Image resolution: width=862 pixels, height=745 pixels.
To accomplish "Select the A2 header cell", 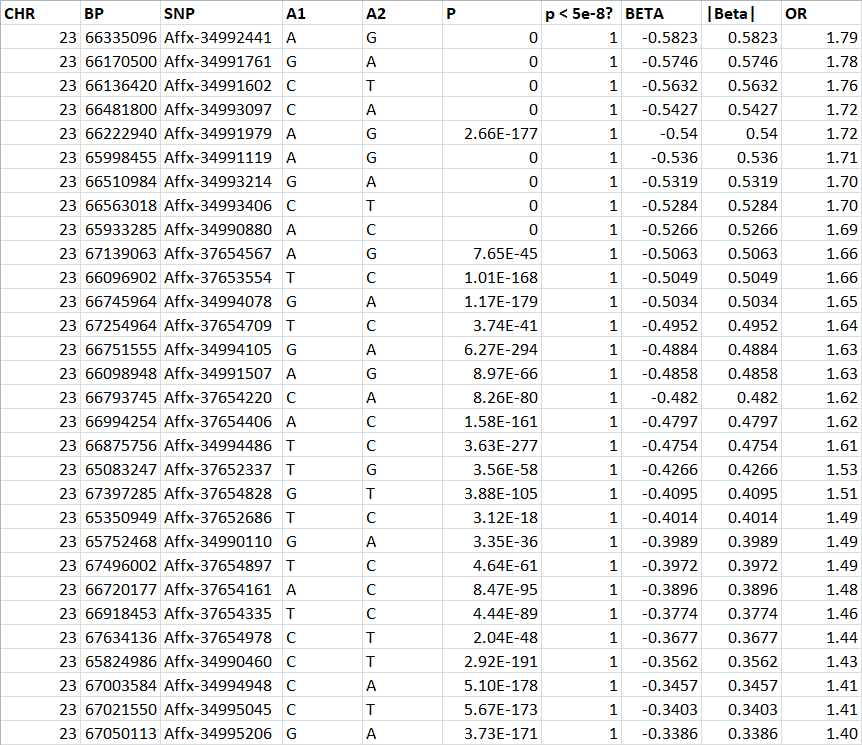I will (402, 14).
